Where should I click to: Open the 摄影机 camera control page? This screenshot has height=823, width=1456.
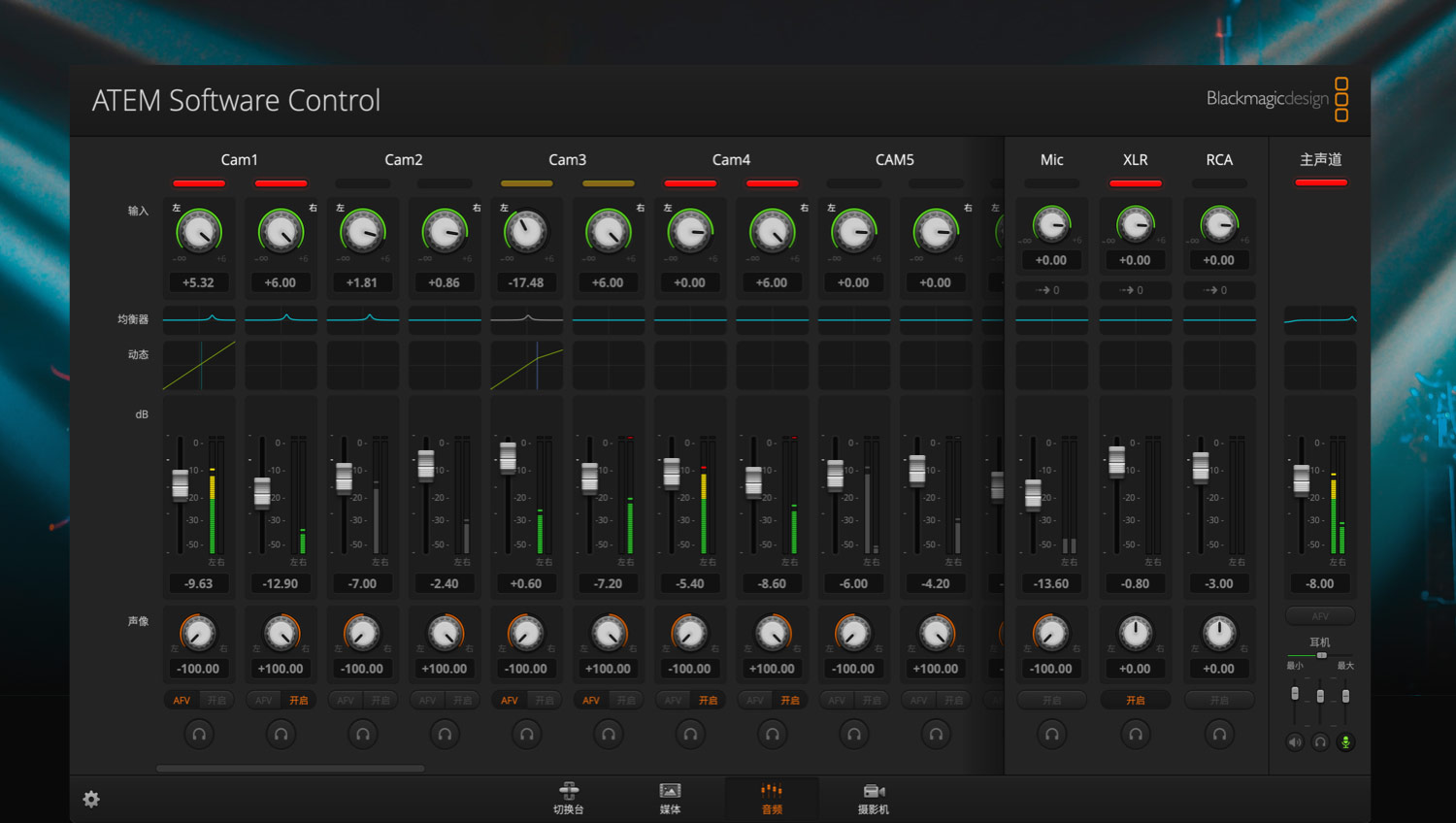(873, 798)
